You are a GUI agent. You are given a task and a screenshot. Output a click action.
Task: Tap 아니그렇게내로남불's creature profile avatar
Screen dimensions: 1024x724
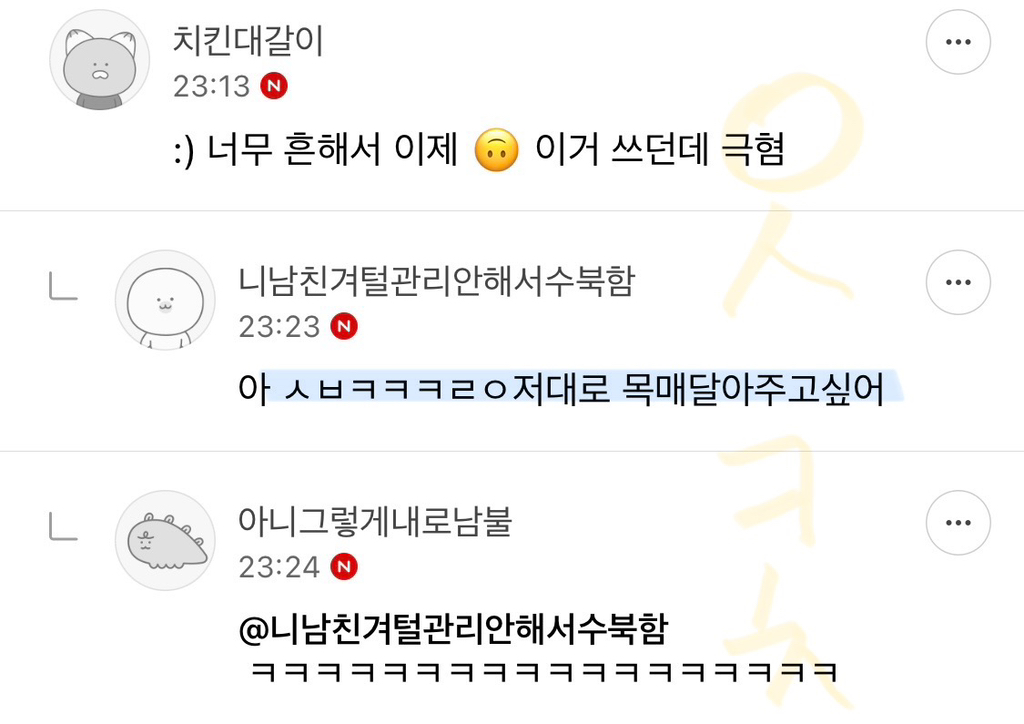click(x=165, y=541)
